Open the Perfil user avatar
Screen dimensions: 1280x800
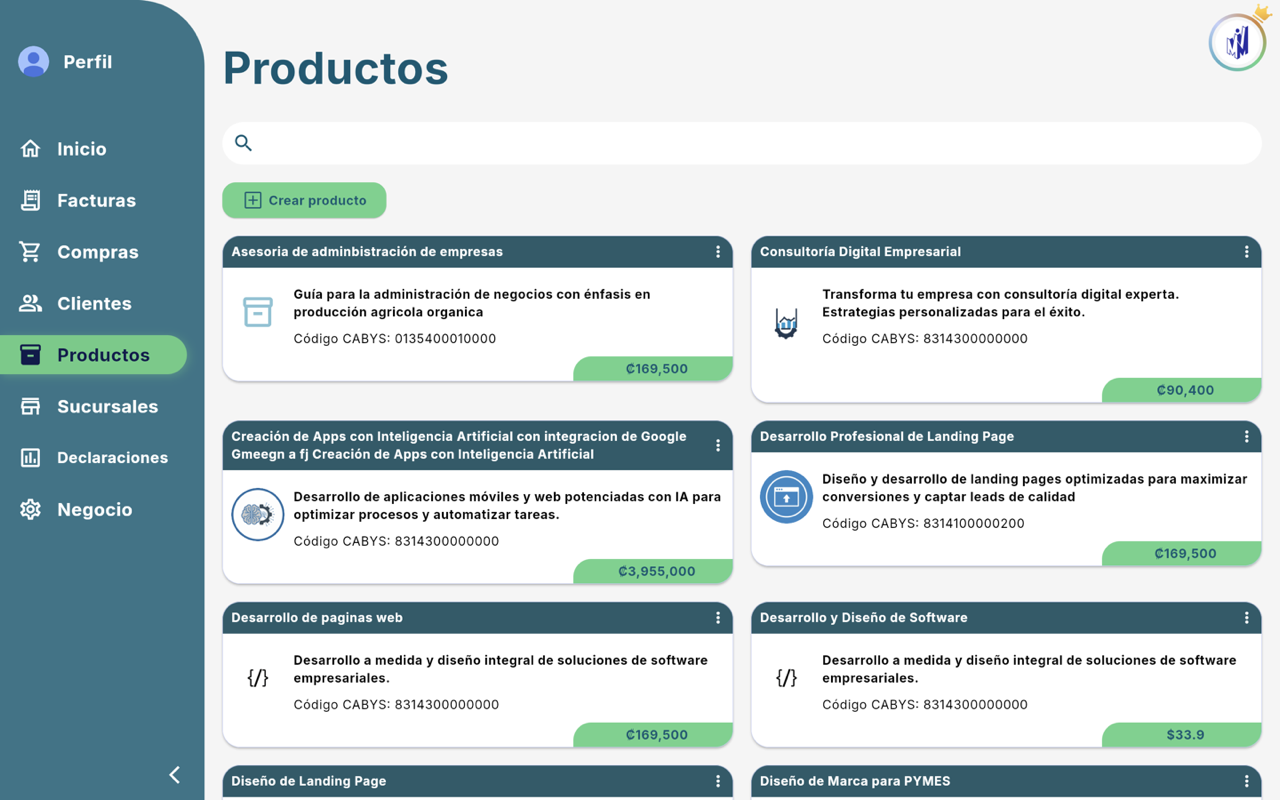point(33,62)
